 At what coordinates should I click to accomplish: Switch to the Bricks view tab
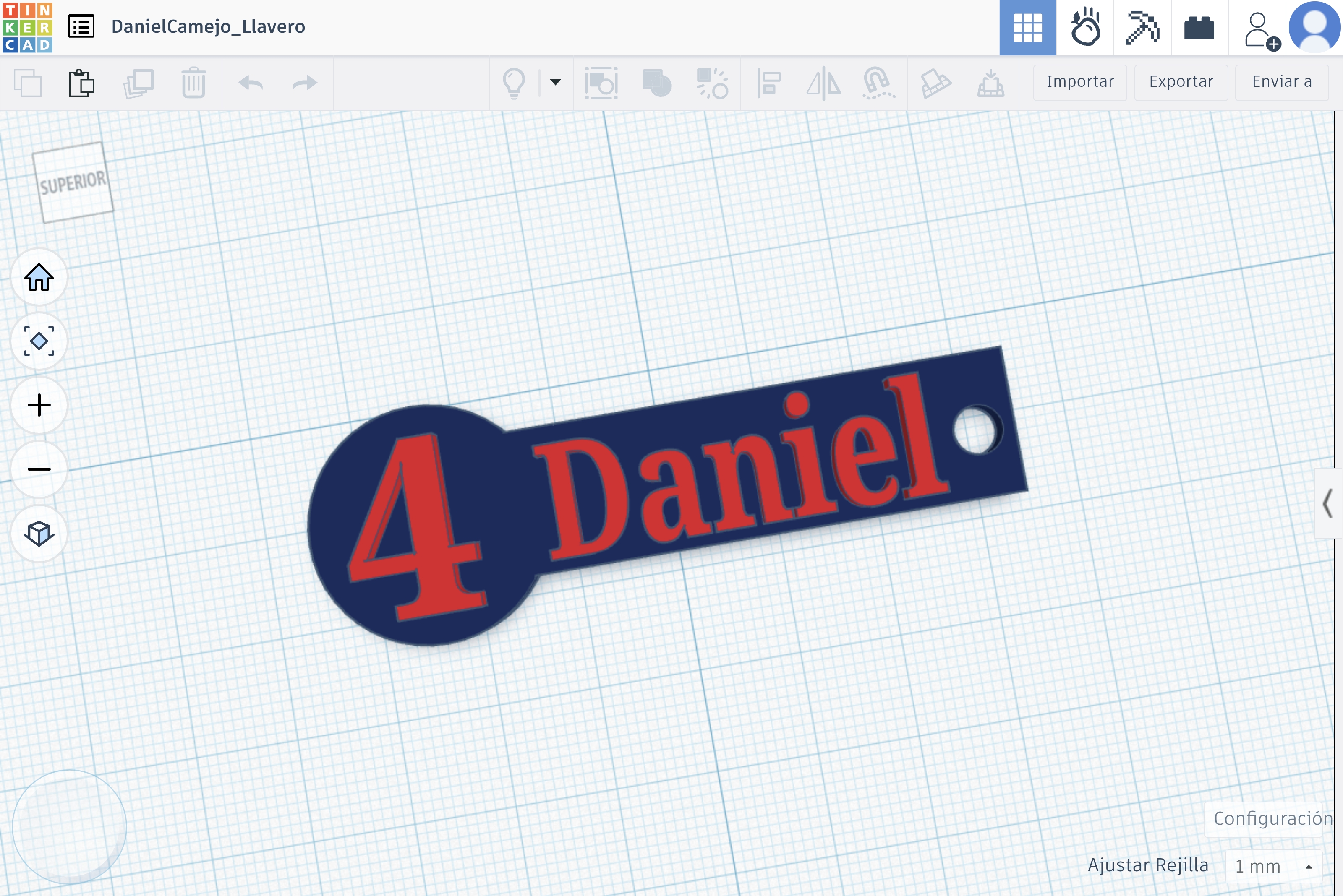1199,27
